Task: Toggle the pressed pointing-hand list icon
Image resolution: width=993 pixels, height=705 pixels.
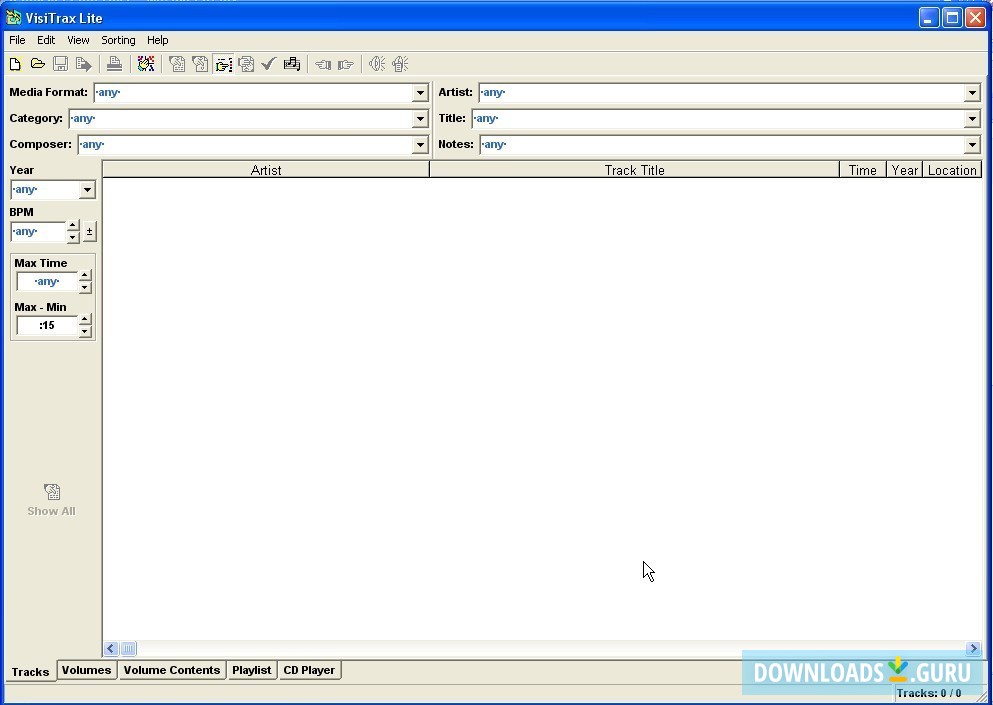Action: point(223,64)
